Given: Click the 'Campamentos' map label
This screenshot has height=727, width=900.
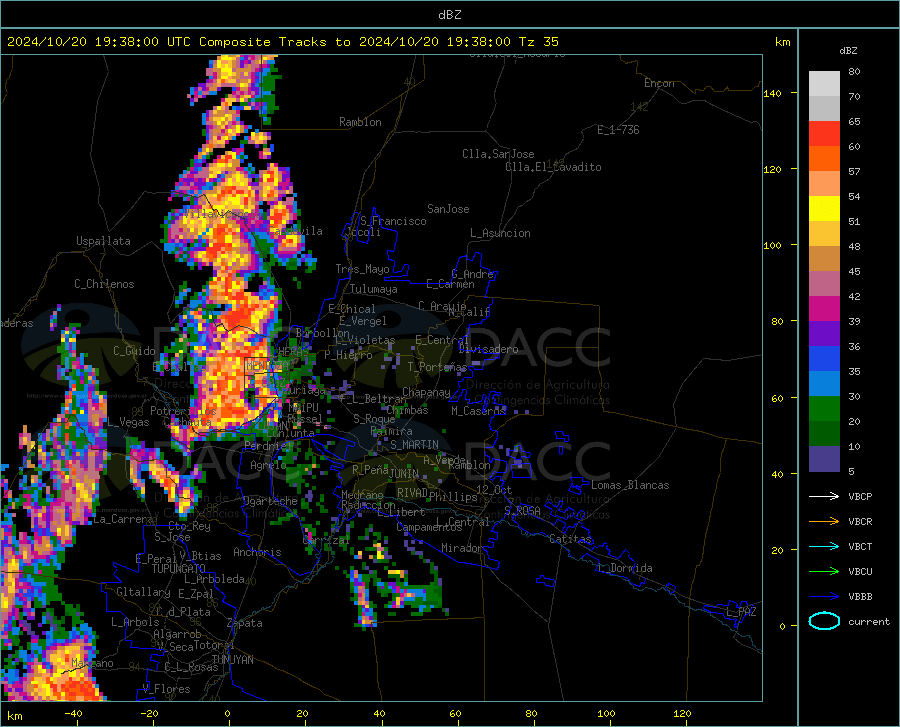Looking at the screenshot, I should click(x=429, y=527).
